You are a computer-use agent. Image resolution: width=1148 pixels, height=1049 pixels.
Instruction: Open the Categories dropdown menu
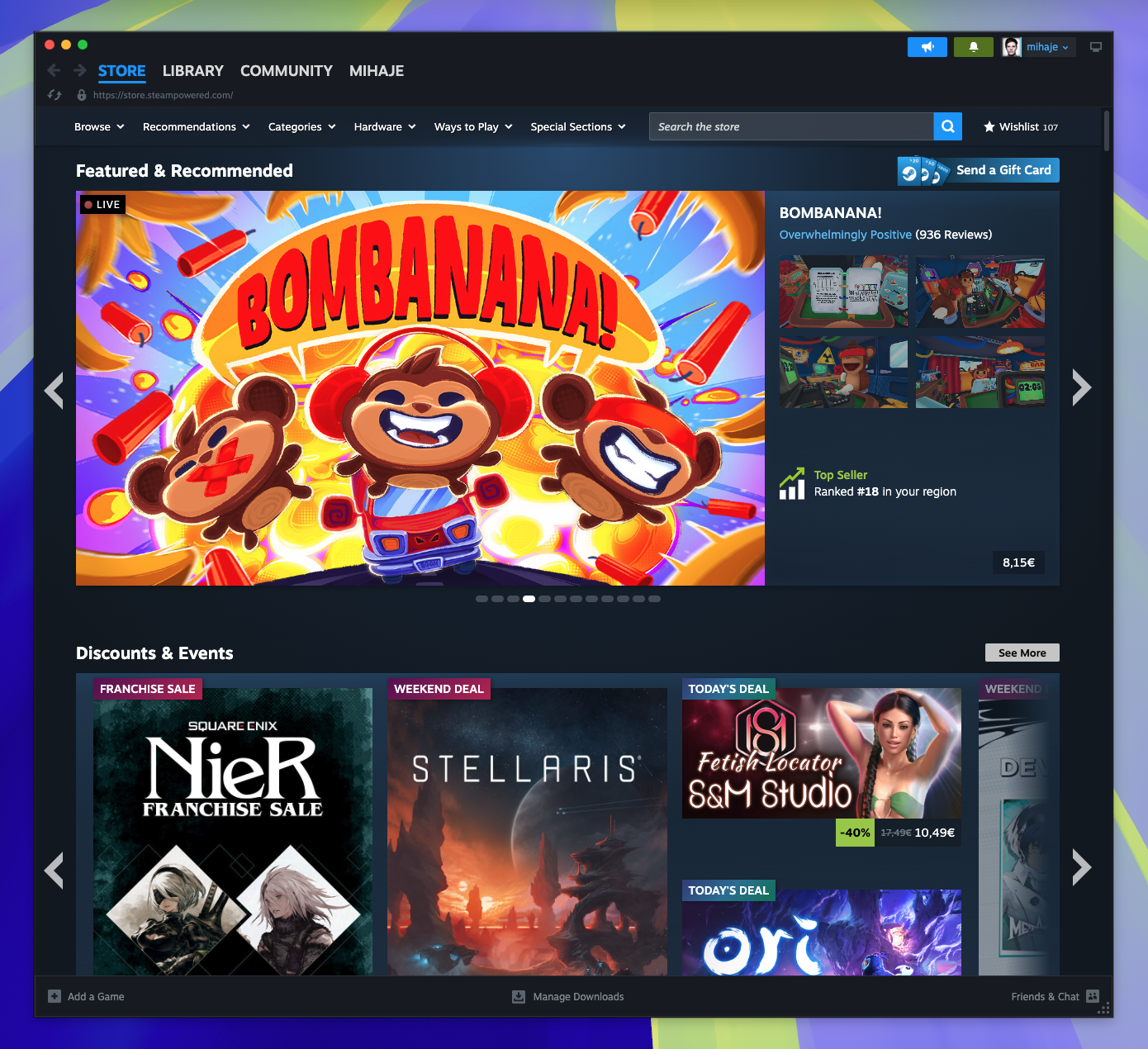302,126
